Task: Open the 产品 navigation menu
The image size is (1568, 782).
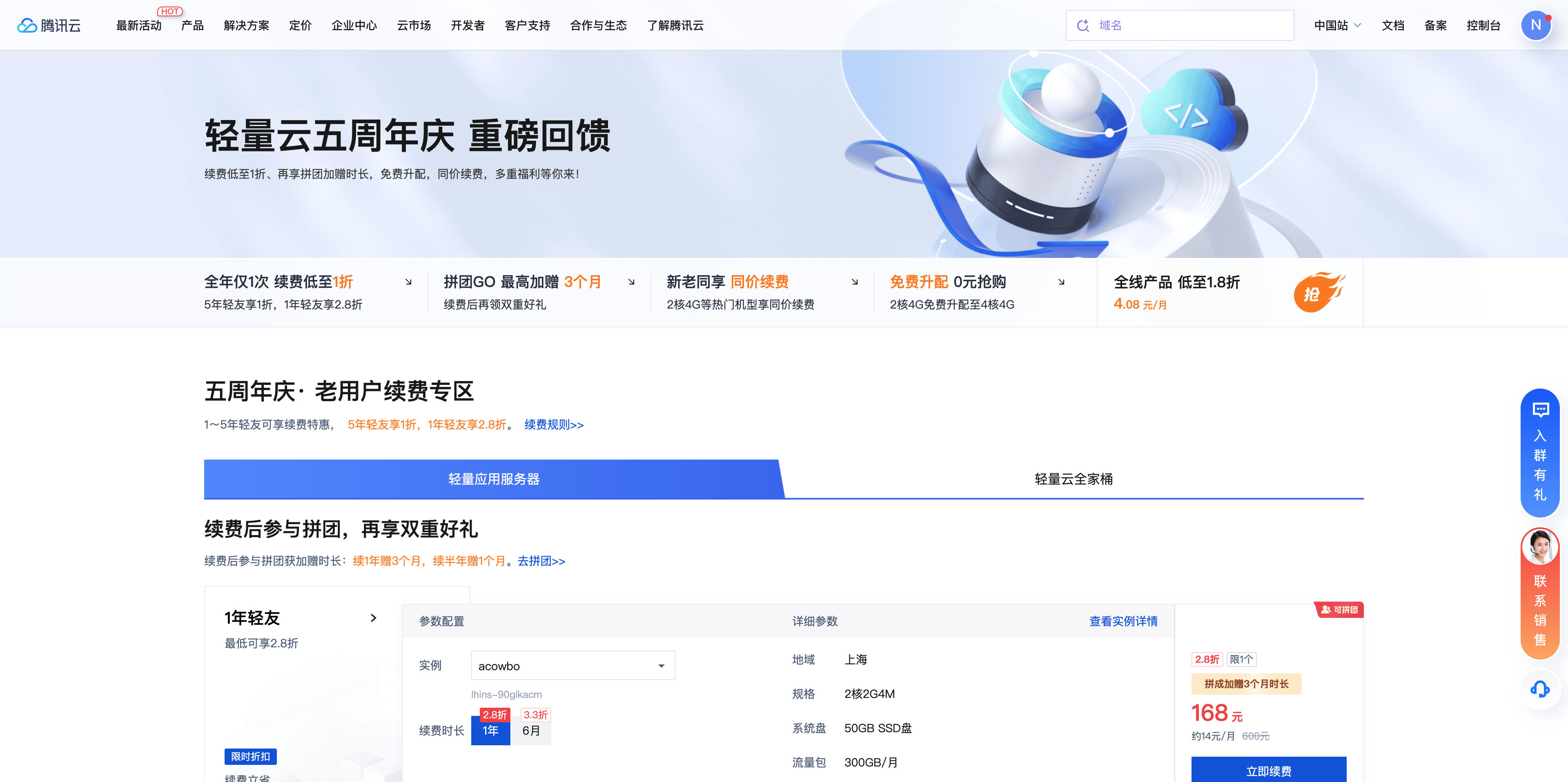Action: [x=192, y=25]
